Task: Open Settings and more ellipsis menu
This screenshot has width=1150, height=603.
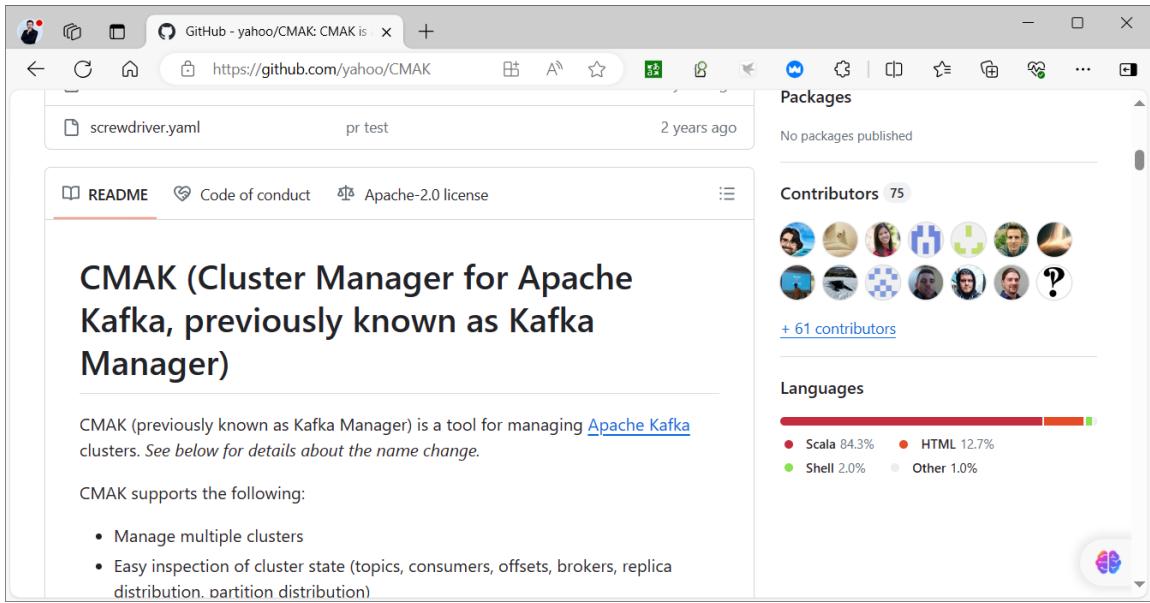Action: click(x=1083, y=69)
